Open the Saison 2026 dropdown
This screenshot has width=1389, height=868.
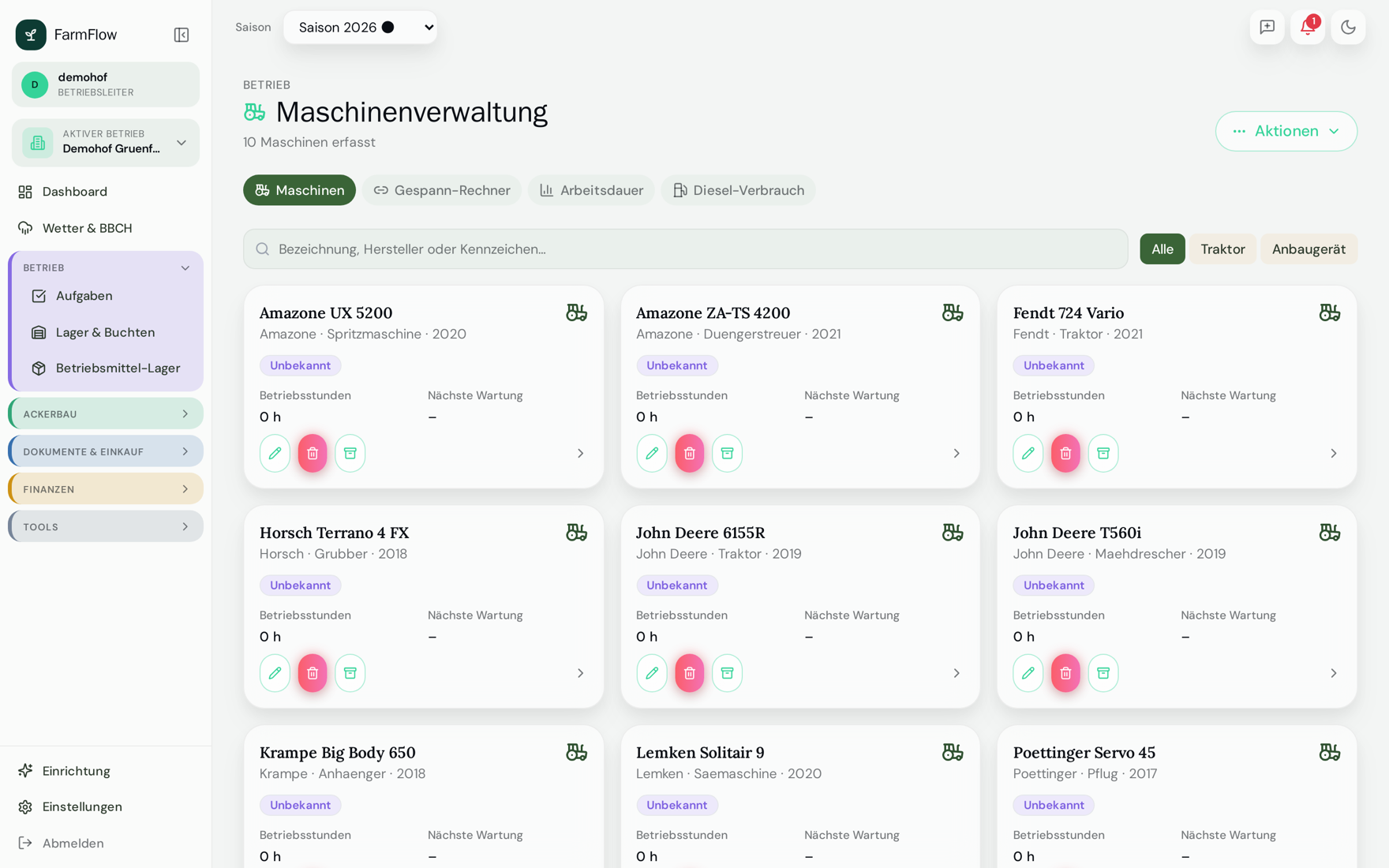click(x=361, y=28)
